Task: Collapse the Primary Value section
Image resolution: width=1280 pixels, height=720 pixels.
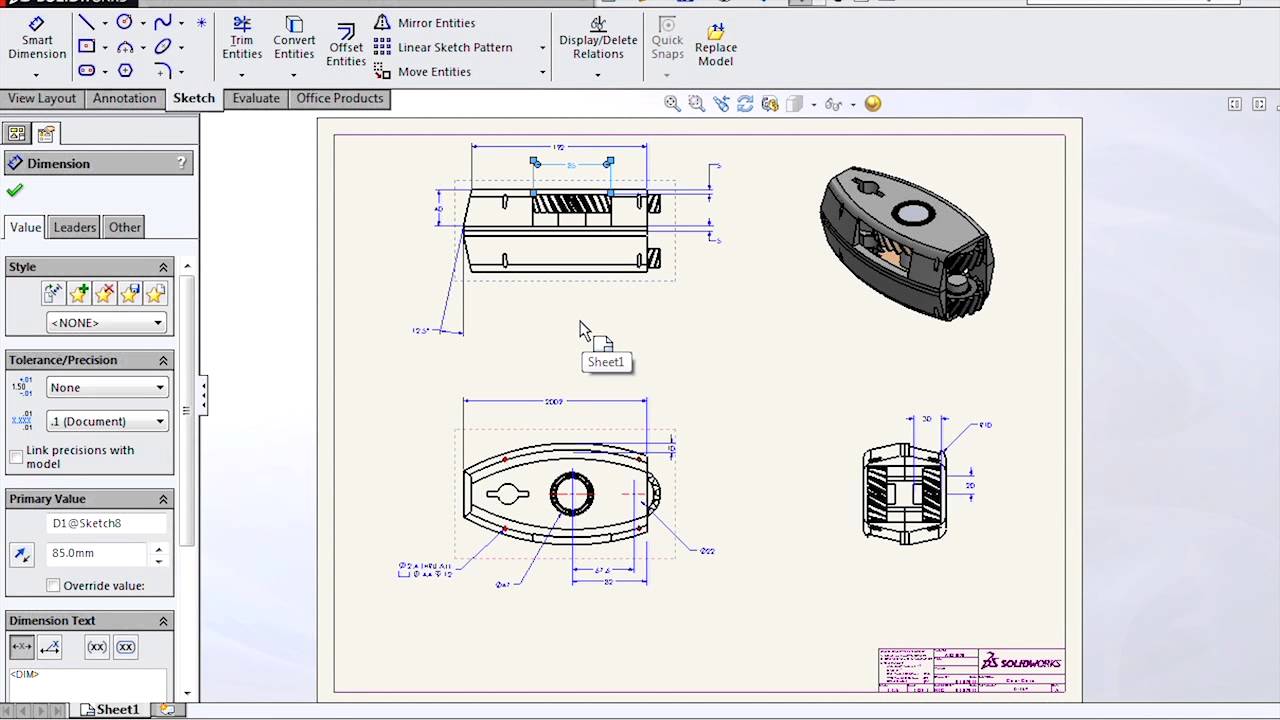Action: click(x=163, y=498)
